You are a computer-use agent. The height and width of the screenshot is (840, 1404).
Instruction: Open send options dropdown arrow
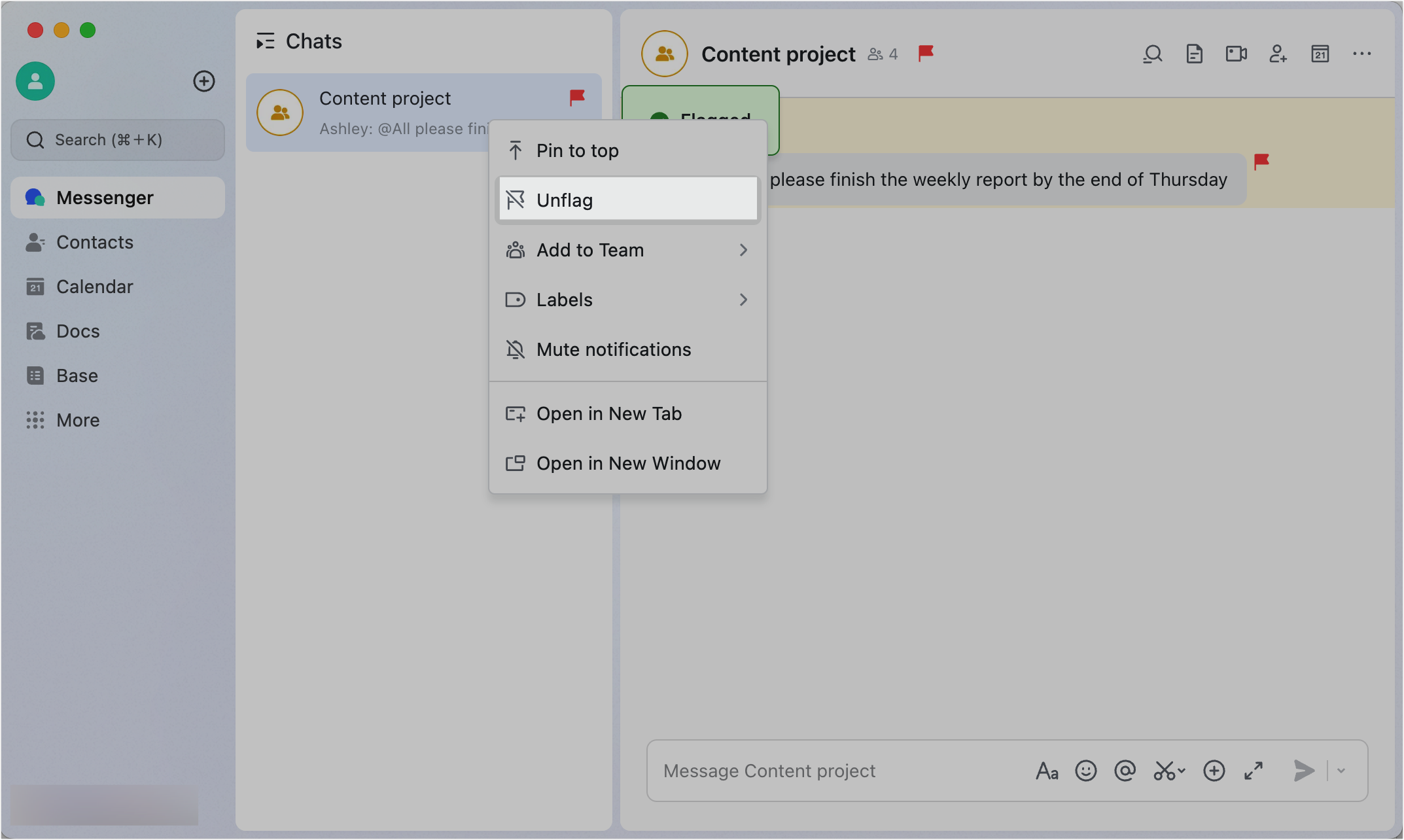point(1341,771)
